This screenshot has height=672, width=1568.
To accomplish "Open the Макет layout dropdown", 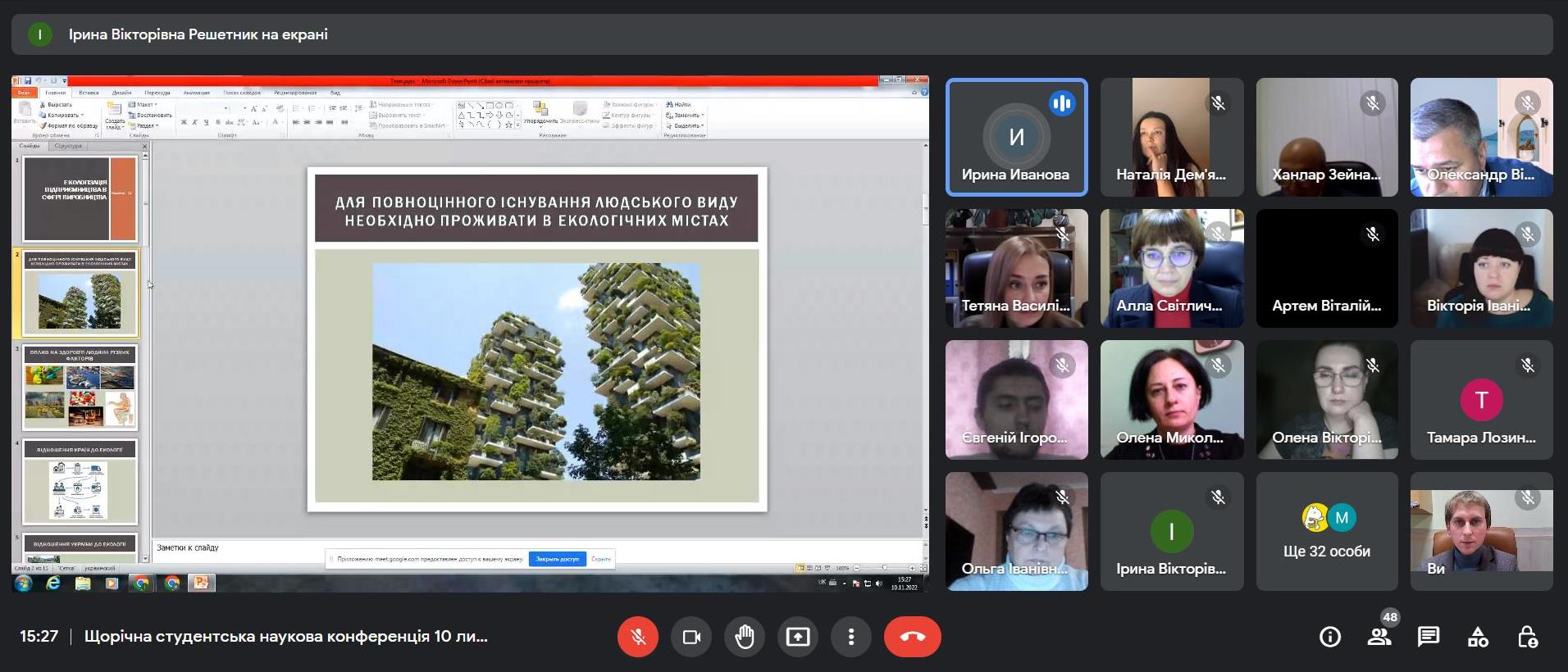I will pos(144,105).
